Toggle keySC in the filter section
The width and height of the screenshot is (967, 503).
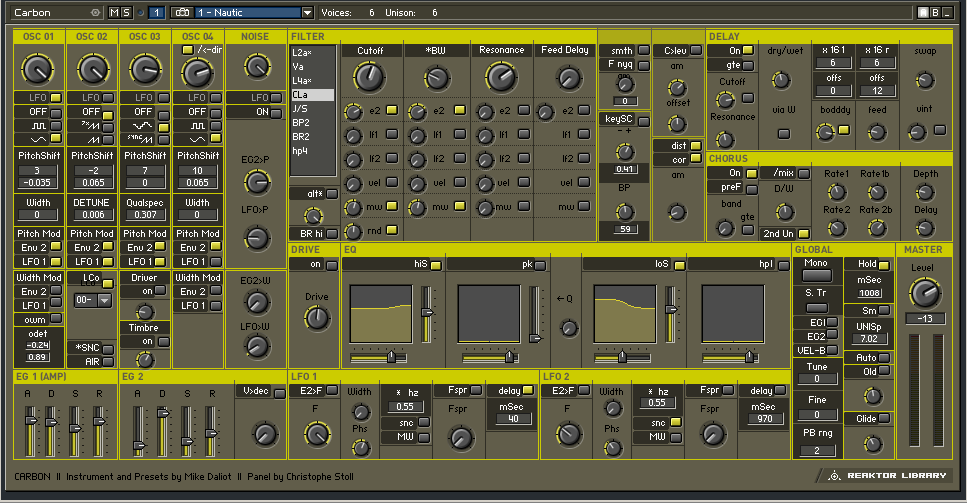click(643, 121)
